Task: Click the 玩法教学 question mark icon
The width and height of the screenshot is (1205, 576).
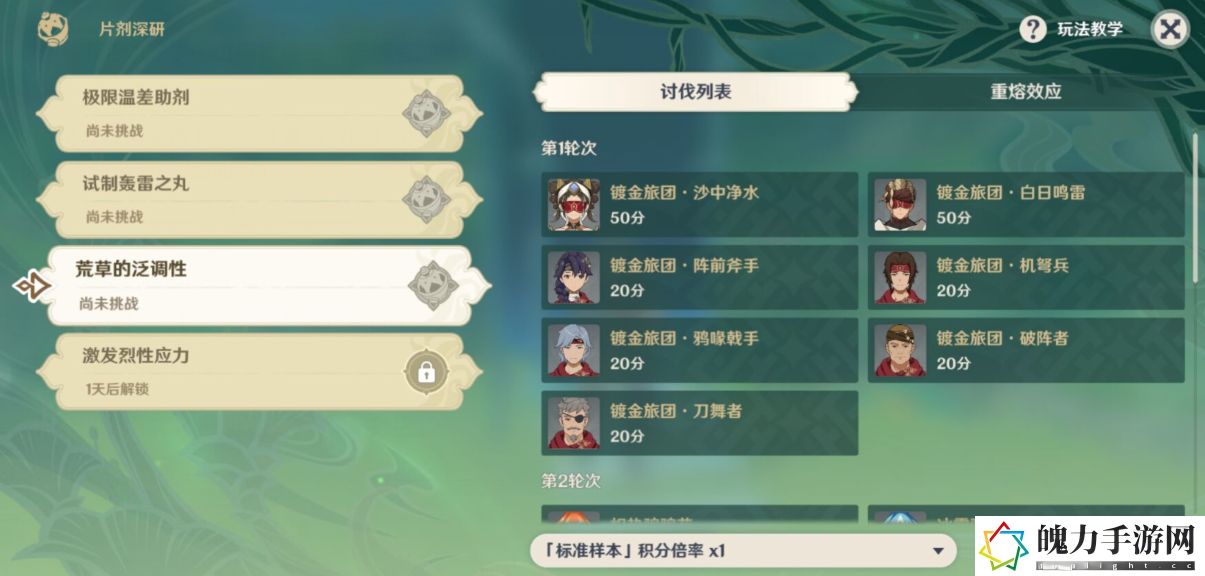Action: (x=1033, y=29)
